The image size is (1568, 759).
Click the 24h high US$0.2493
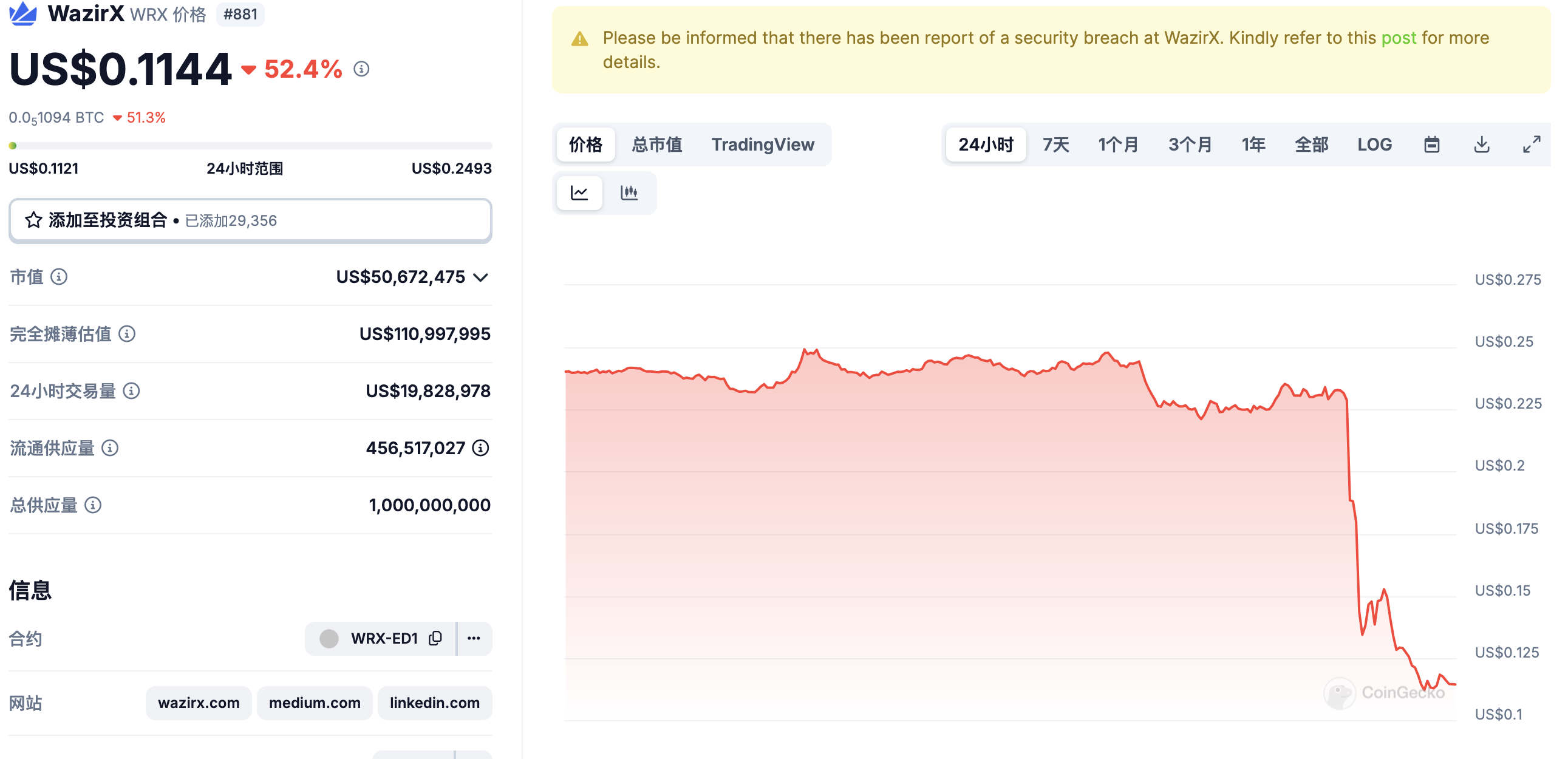(451, 168)
